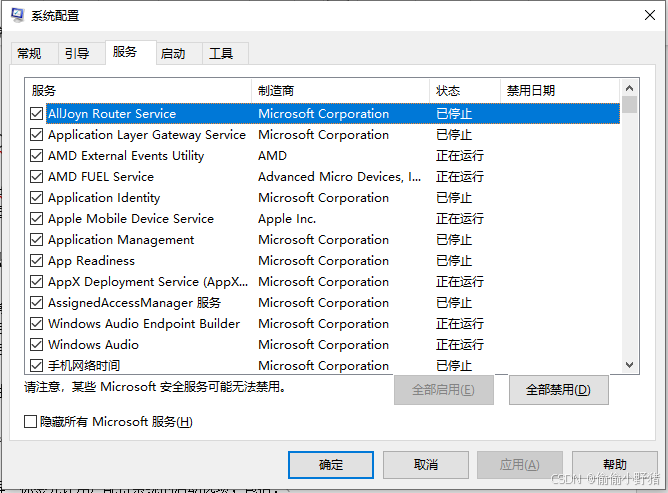Sort by the 服务 column header
668x493 pixels.
tap(138, 90)
